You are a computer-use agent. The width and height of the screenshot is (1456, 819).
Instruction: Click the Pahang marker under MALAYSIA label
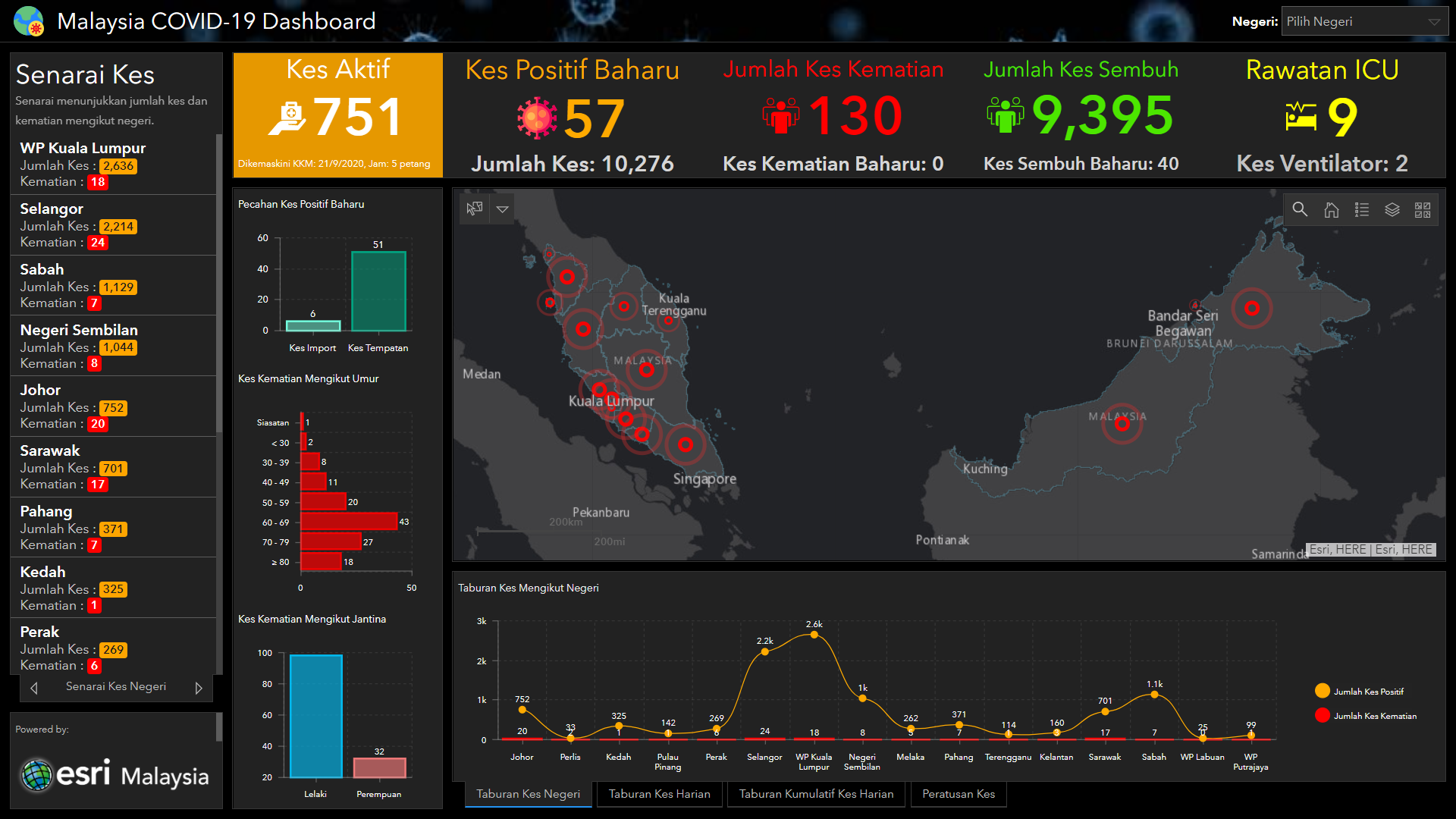pyautogui.click(x=646, y=370)
